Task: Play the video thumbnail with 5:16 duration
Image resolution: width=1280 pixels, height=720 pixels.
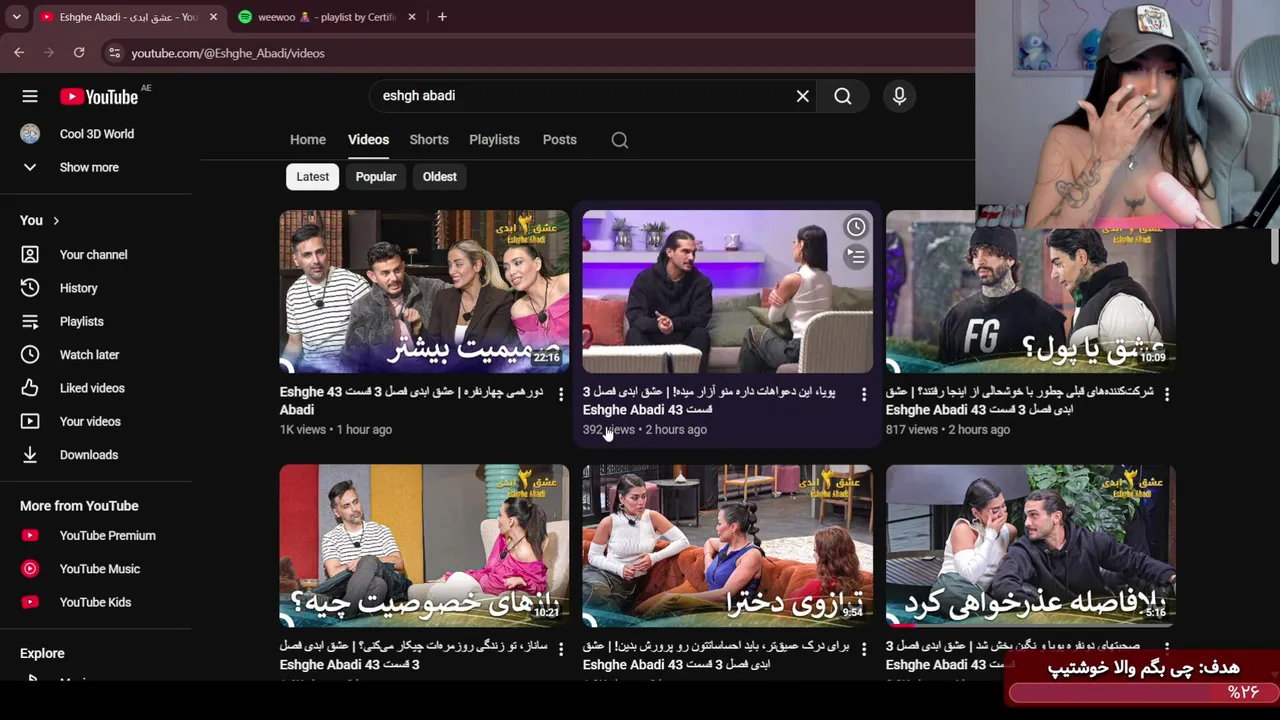Action: [x=1030, y=546]
